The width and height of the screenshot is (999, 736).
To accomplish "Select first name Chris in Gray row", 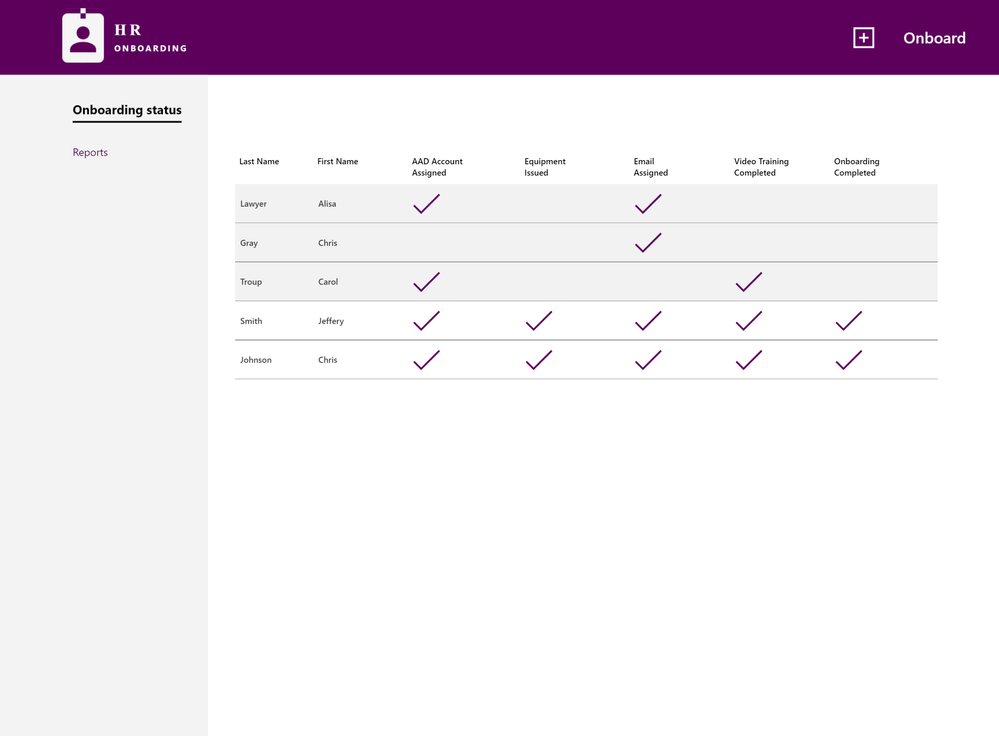I will pyautogui.click(x=327, y=243).
